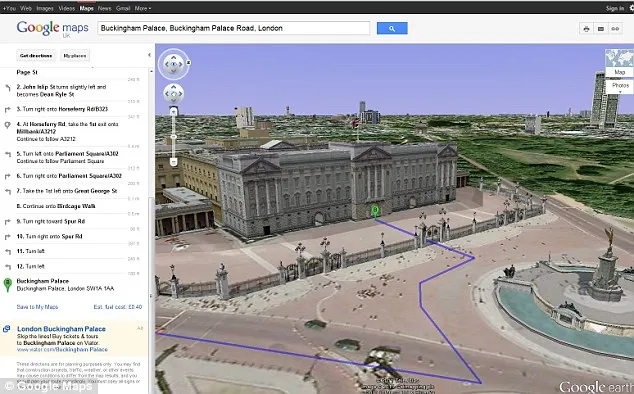Click the My places button

point(75,55)
